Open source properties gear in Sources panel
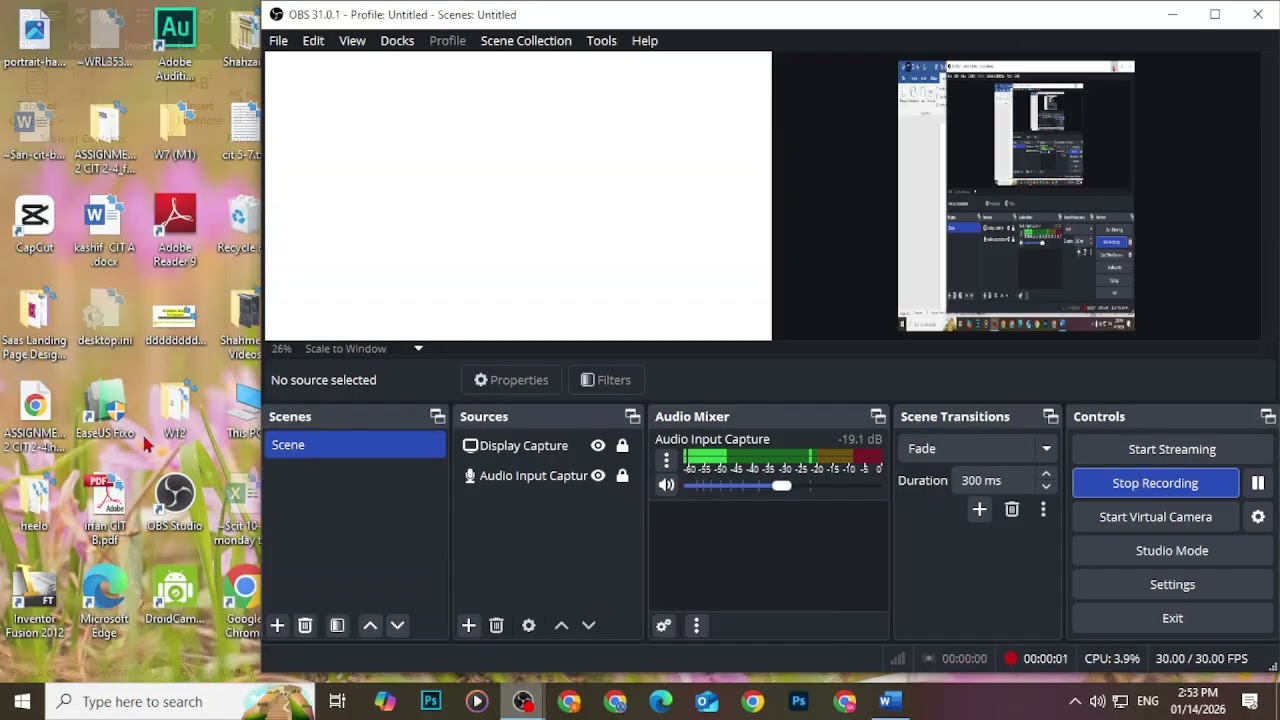This screenshot has width=1280, height=720. (528, 625)
